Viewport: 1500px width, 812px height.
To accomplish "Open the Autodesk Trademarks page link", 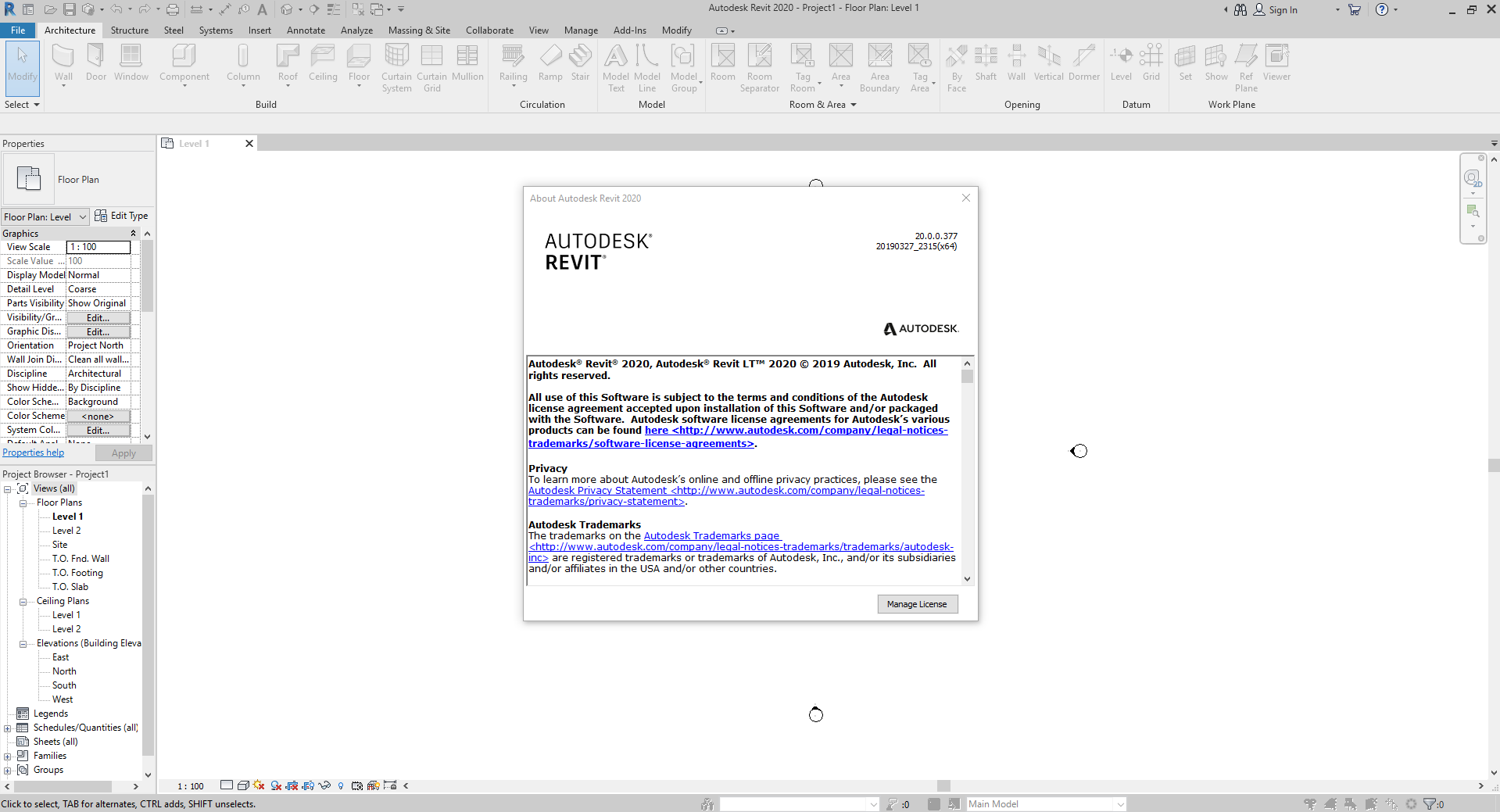I will [x=712, y=535].
